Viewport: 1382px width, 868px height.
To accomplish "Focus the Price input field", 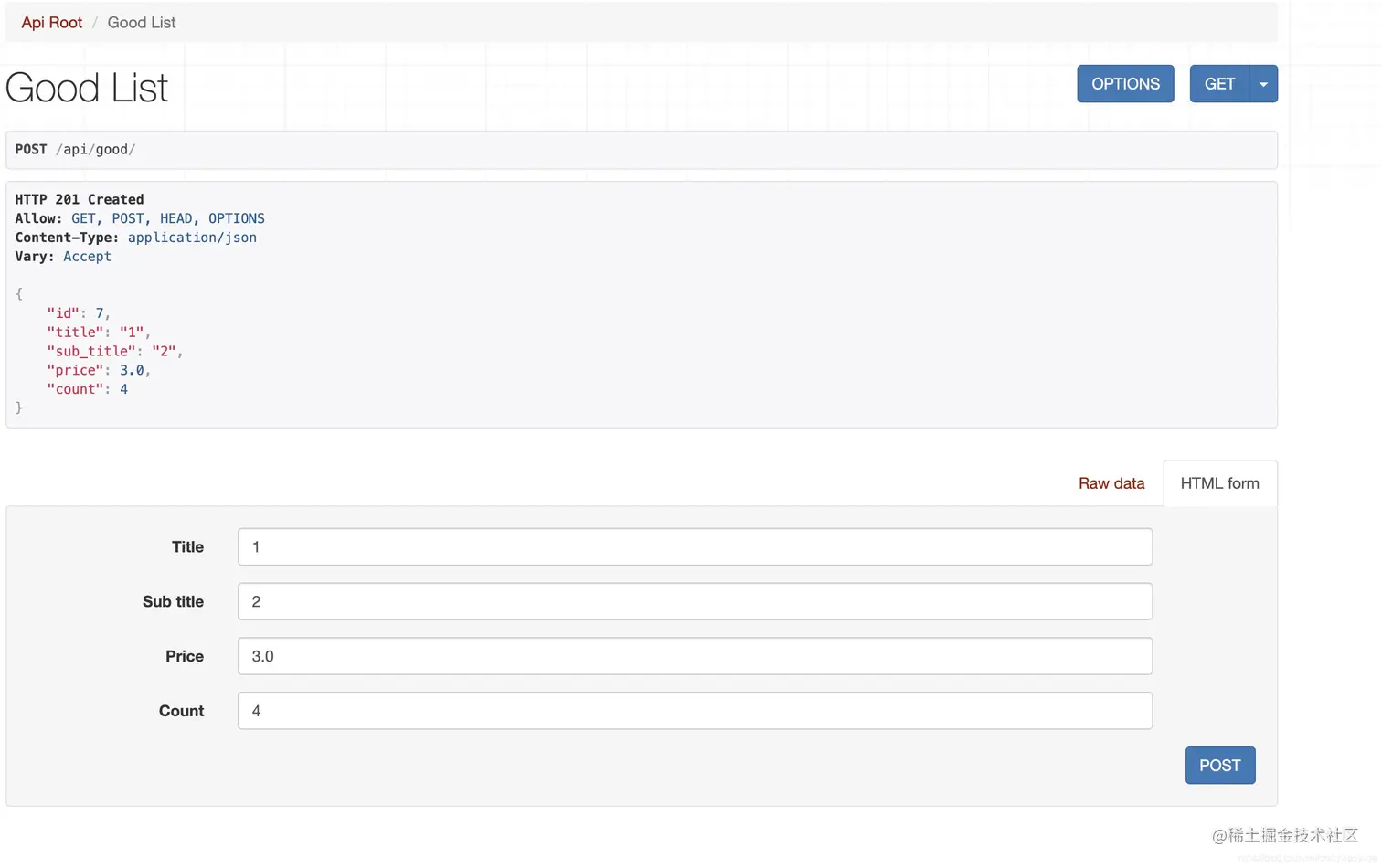I will click(695, 656).
